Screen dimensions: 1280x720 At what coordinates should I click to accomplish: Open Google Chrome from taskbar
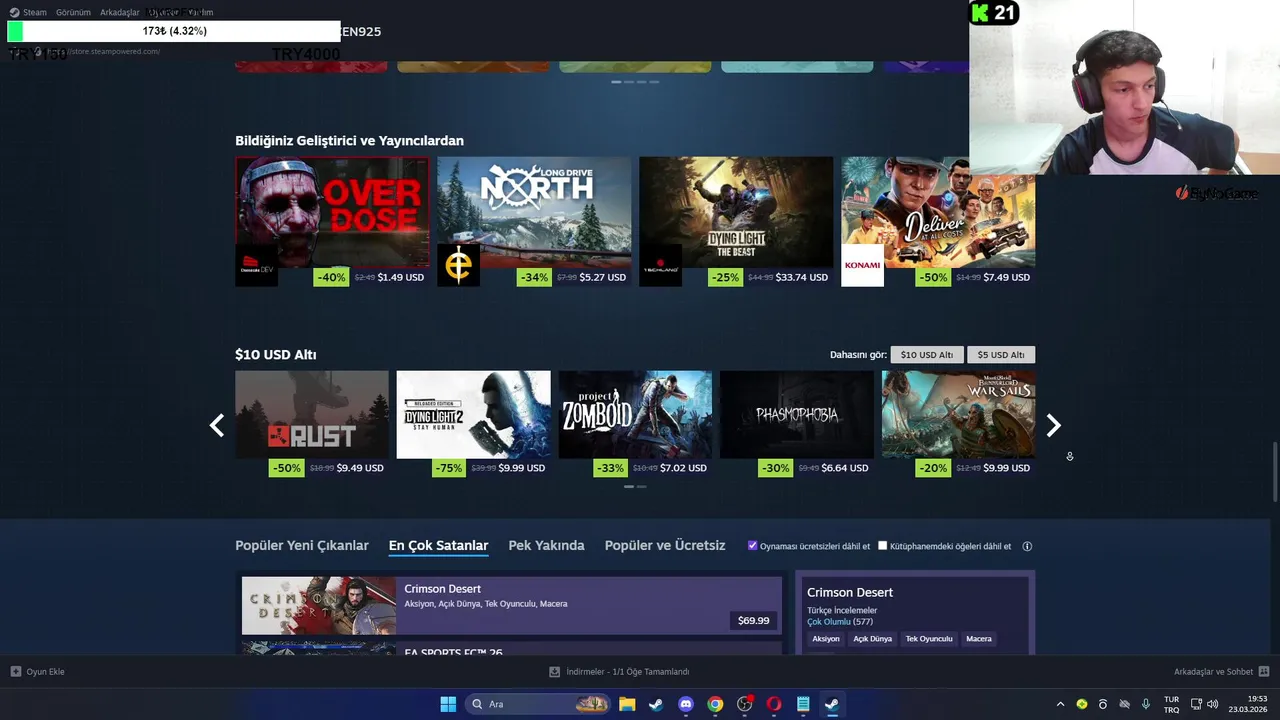tap(715, 704)
